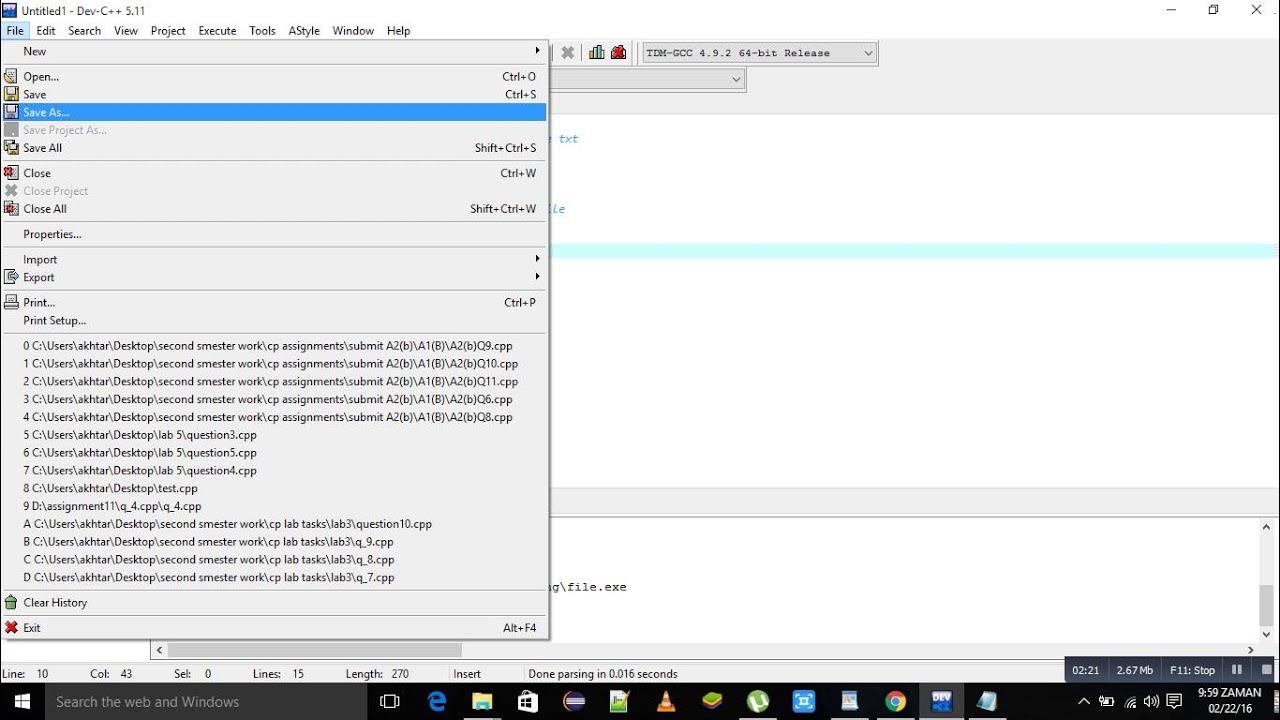Image resolution: width=1280 pixels, height=720 pixels.
Task: Open Windows Store from taskbar
Action: pos(529,701)
